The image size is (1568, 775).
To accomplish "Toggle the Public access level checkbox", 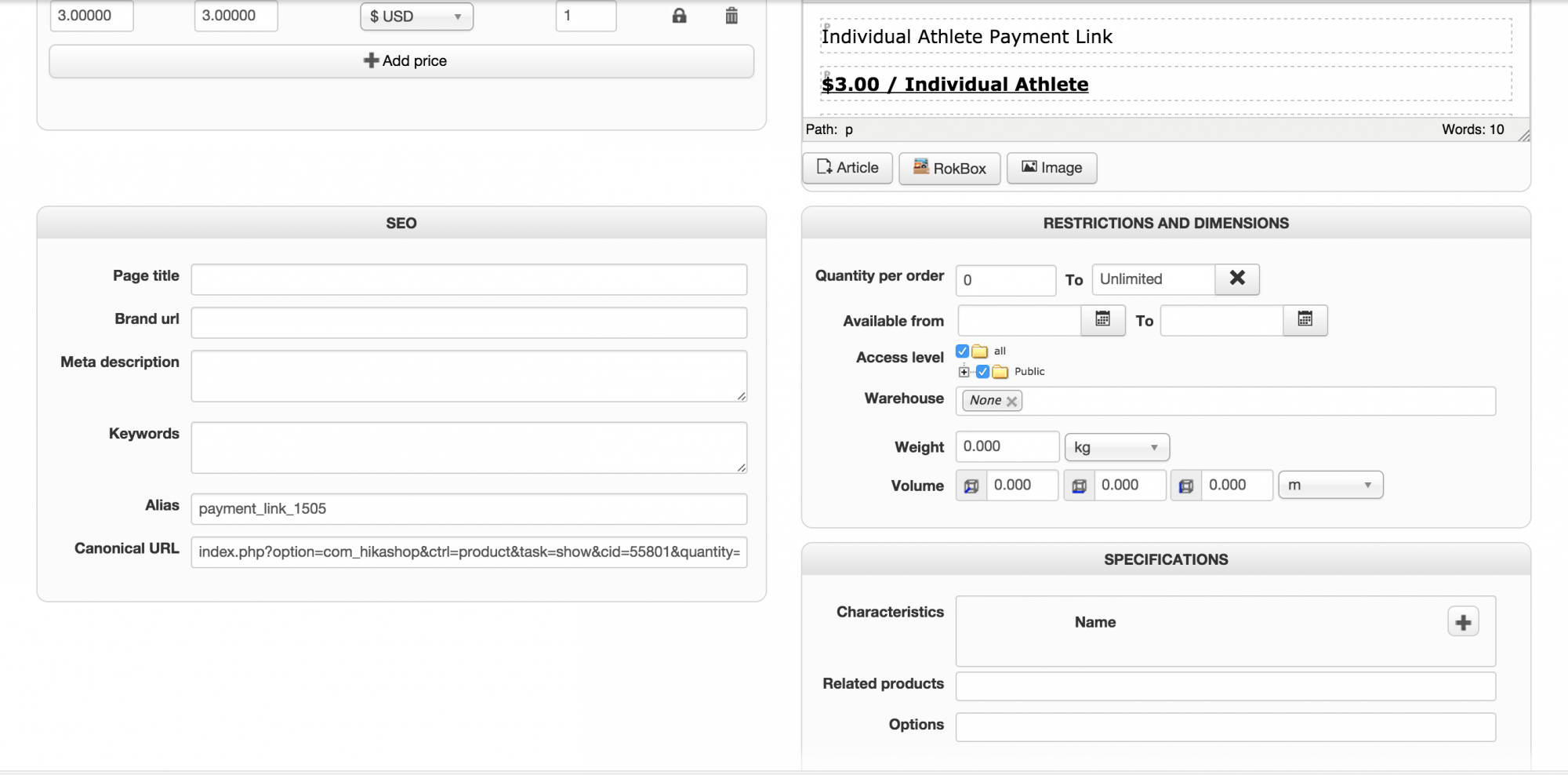I will 982,372.
